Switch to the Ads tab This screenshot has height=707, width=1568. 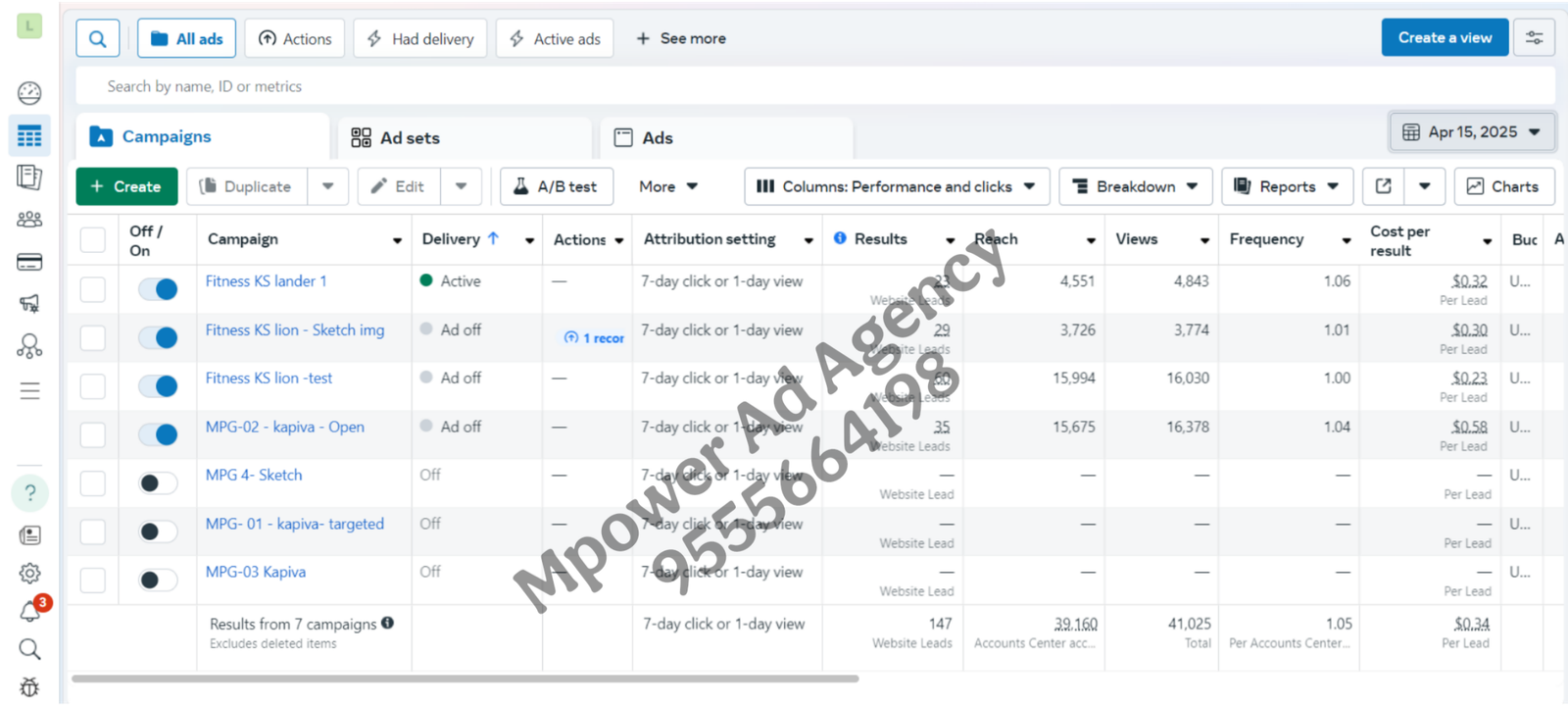pyautogui.click(x=726, y=138)
